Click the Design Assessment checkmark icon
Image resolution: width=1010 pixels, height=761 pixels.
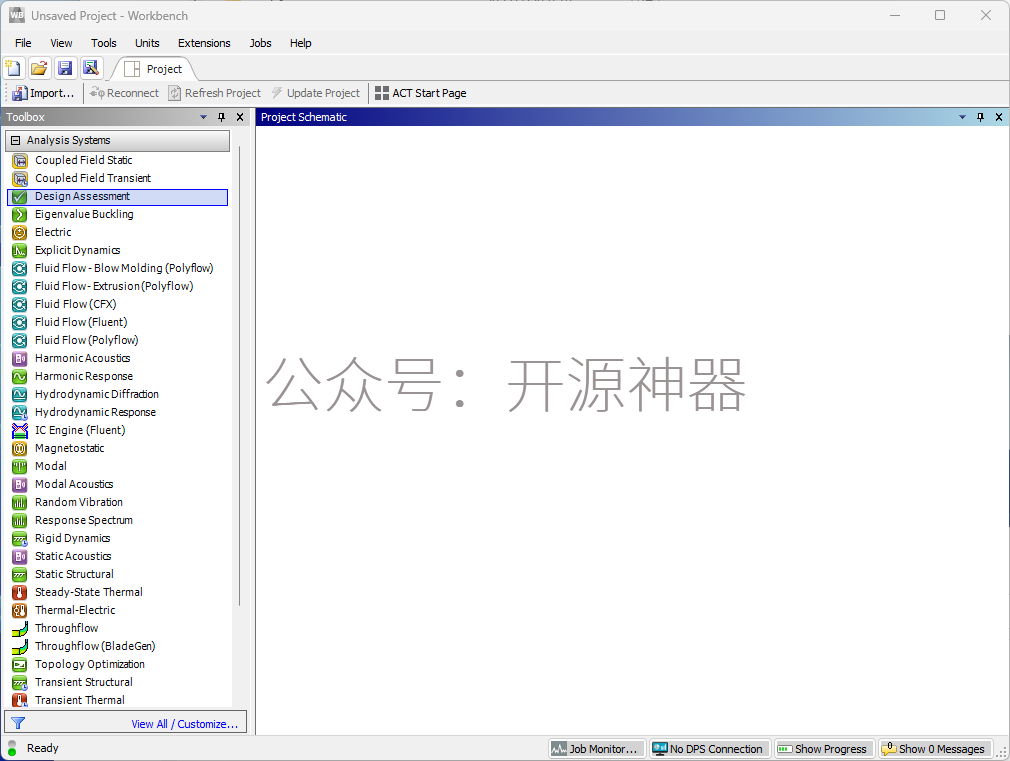pos(20,197)
